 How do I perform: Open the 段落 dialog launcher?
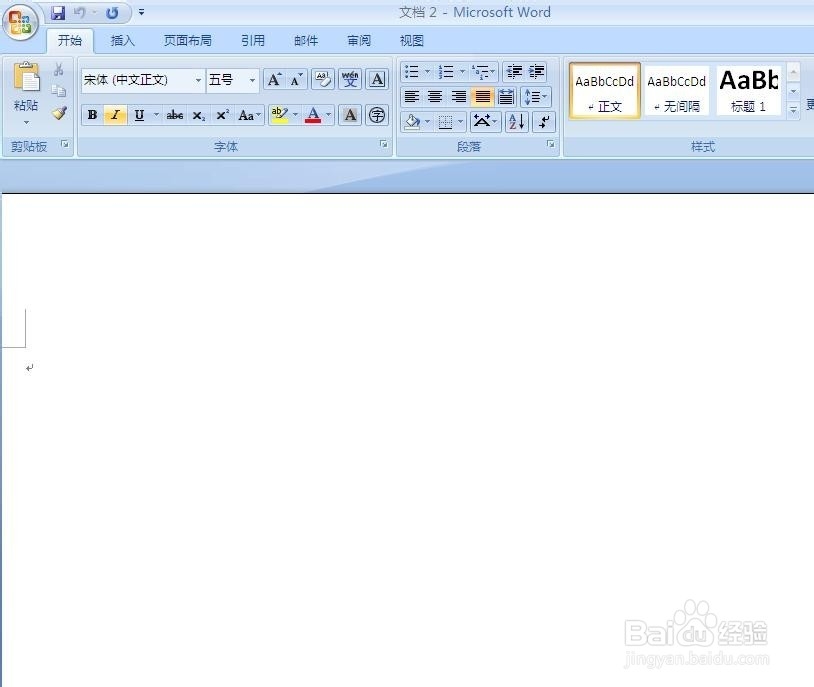551,144
